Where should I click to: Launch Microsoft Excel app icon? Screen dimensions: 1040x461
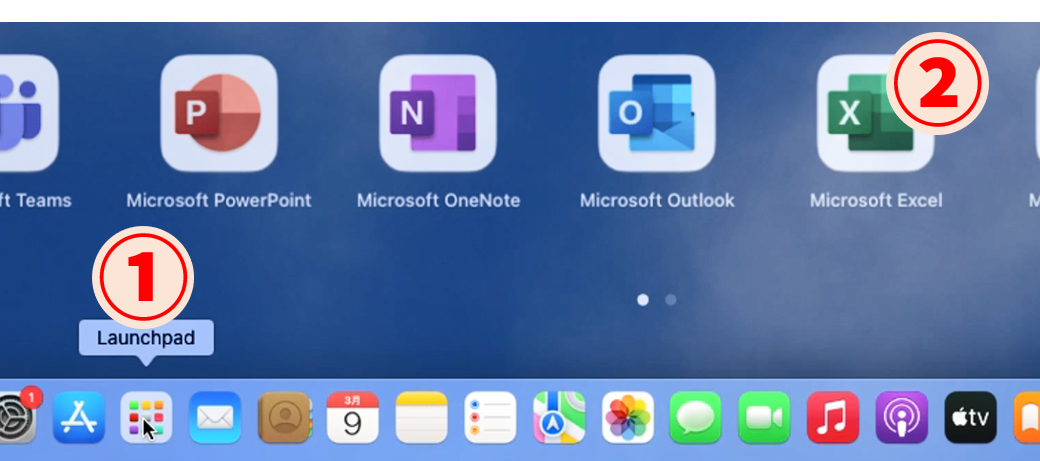876,113
